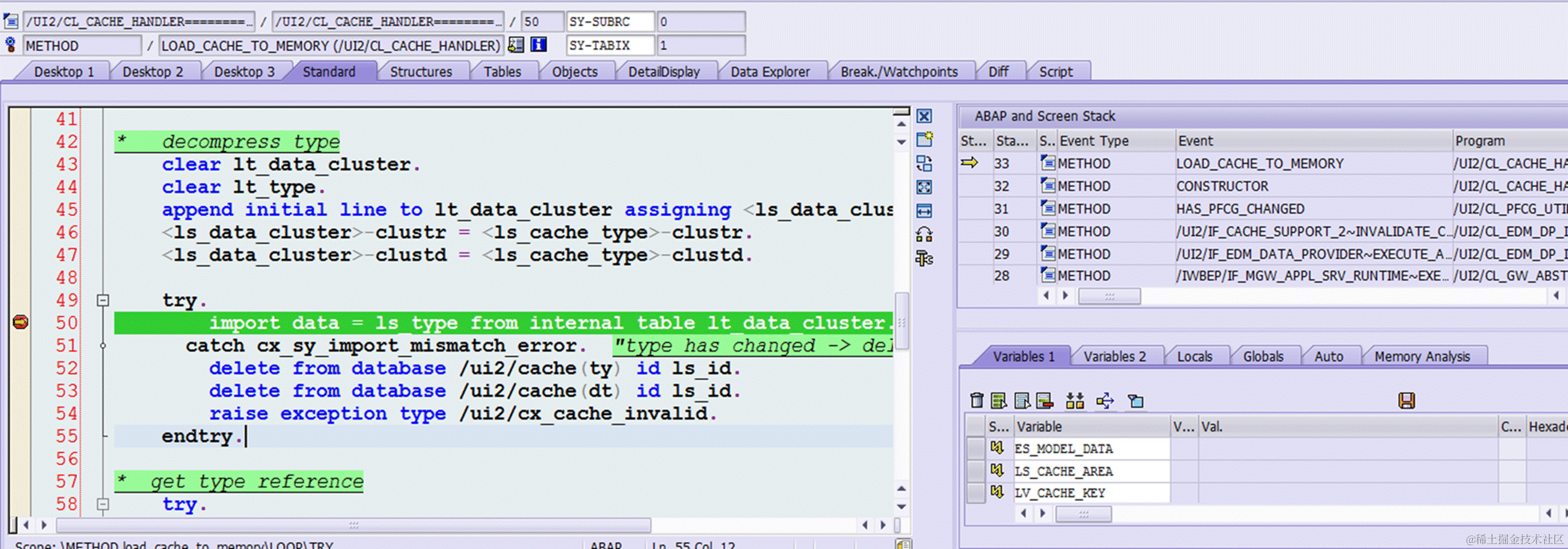Open the Tables tab
Viewport: 1568px width, 549px height.
502,72
